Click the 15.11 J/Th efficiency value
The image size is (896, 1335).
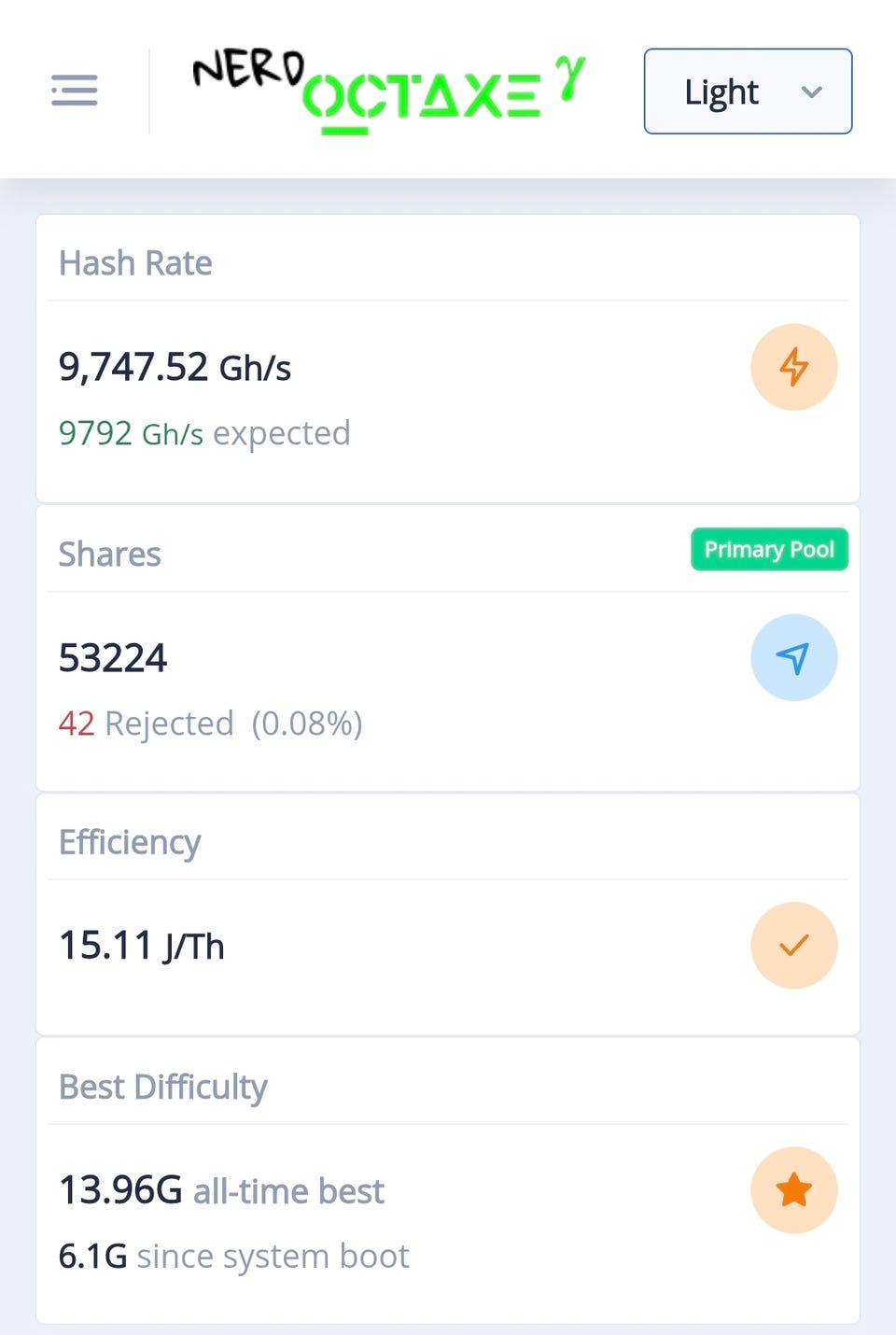(x=141, y=946)
